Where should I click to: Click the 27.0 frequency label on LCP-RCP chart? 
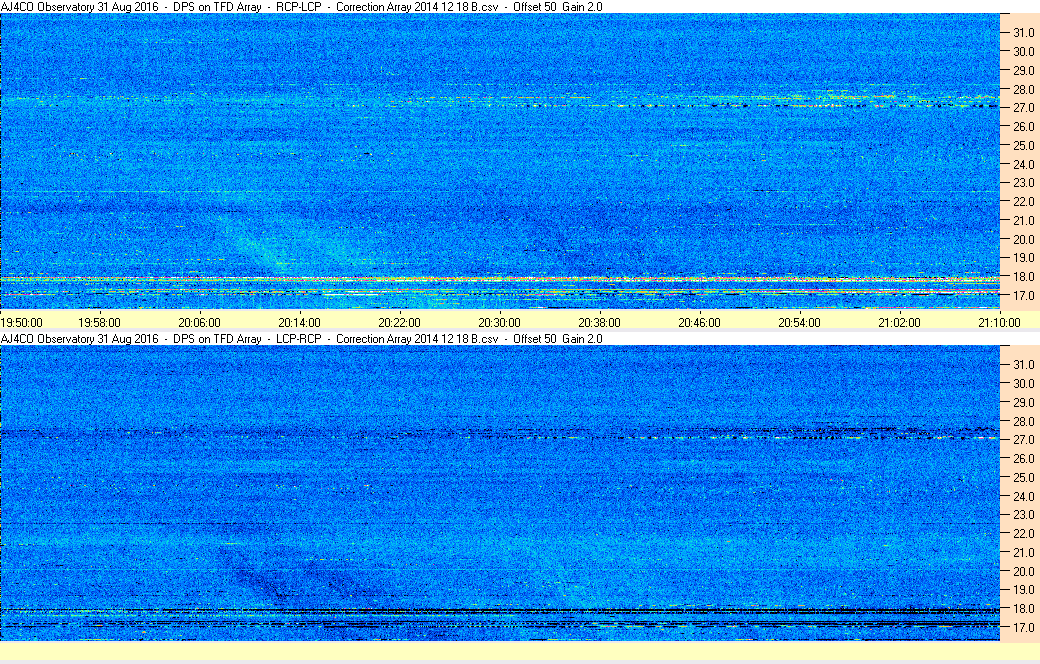tap(1023, 440)
